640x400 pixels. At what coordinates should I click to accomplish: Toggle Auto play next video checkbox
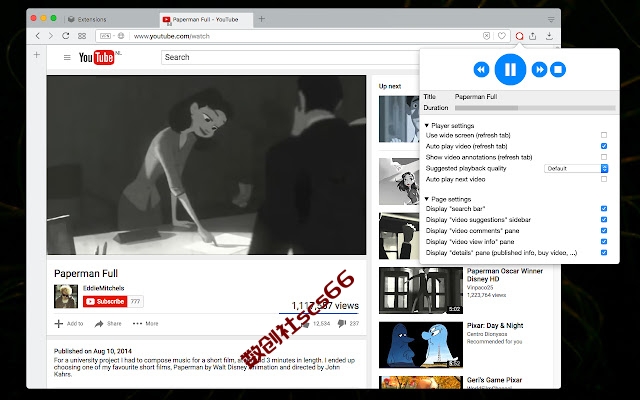coord(604,179)
